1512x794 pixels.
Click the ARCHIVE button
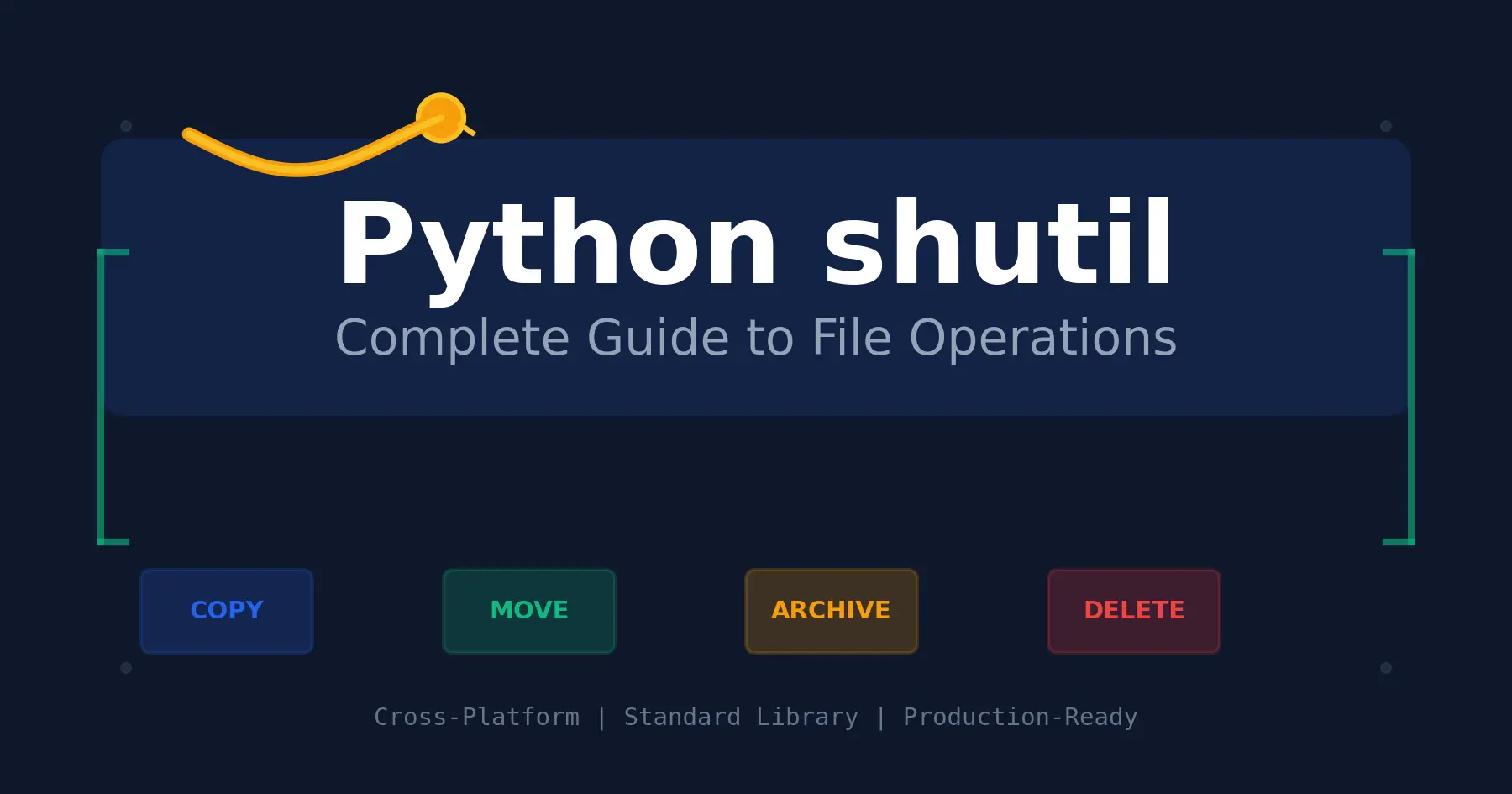click(x=832, y=611)
